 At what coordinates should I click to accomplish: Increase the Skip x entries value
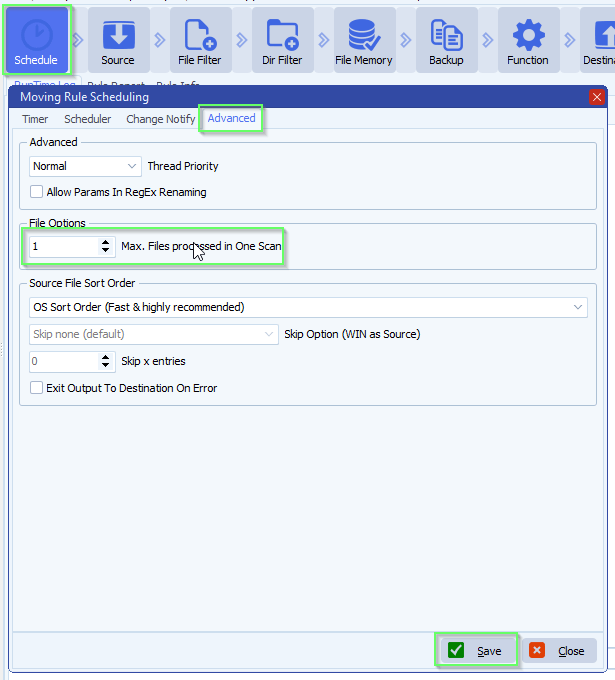[105, 357]
